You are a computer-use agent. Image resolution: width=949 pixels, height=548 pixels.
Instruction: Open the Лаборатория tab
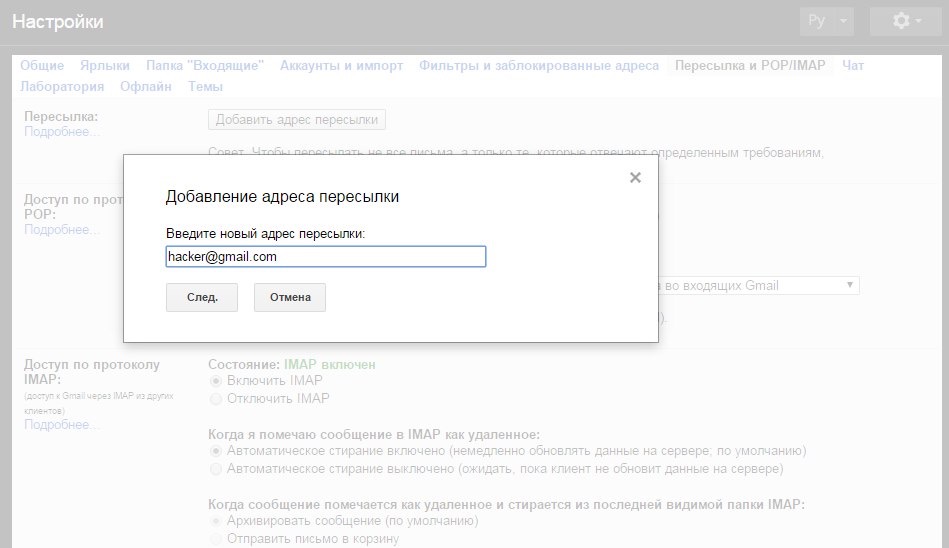(x=62, y=87)
